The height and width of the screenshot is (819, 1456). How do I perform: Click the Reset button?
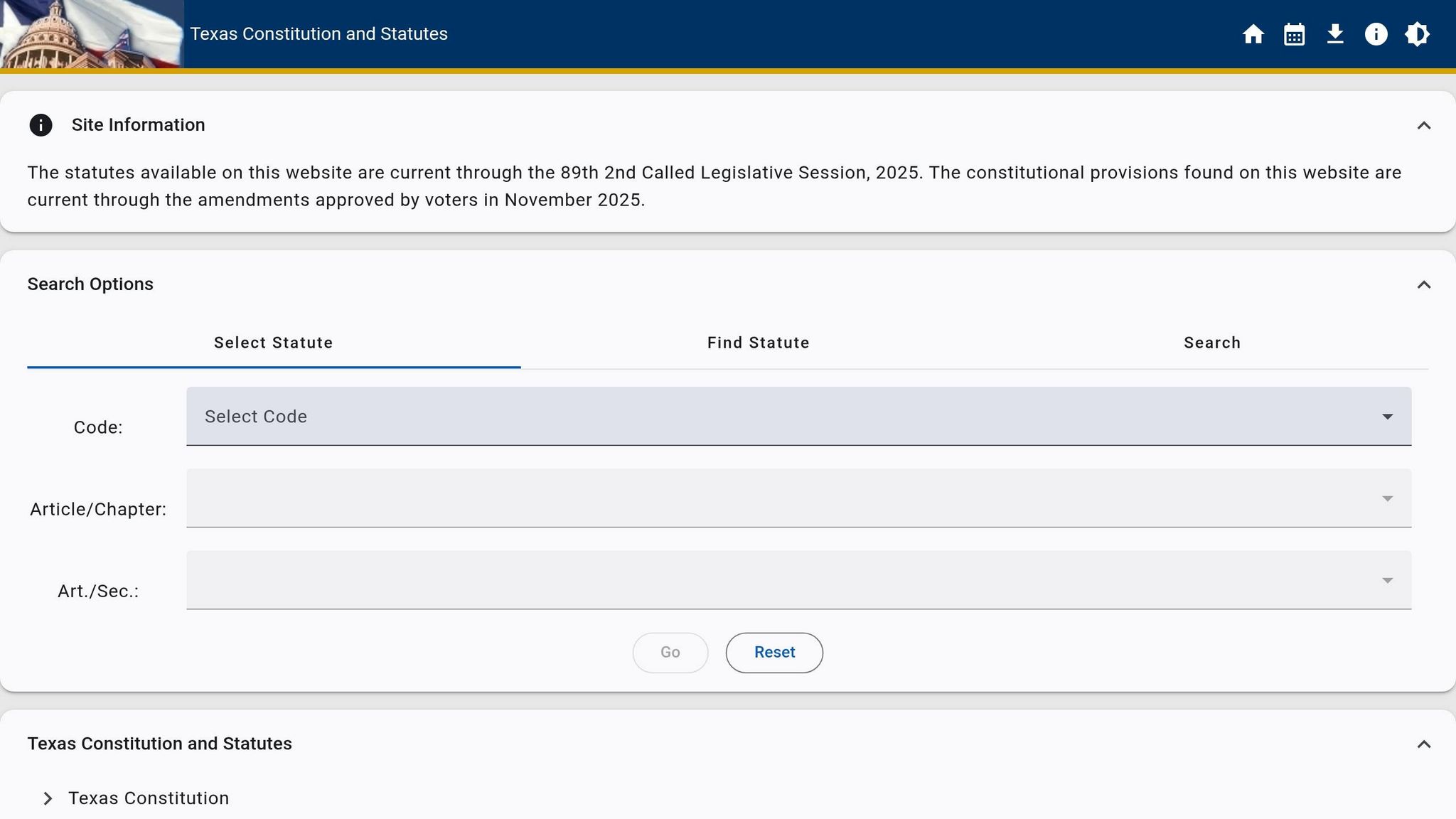click(774, 653)
